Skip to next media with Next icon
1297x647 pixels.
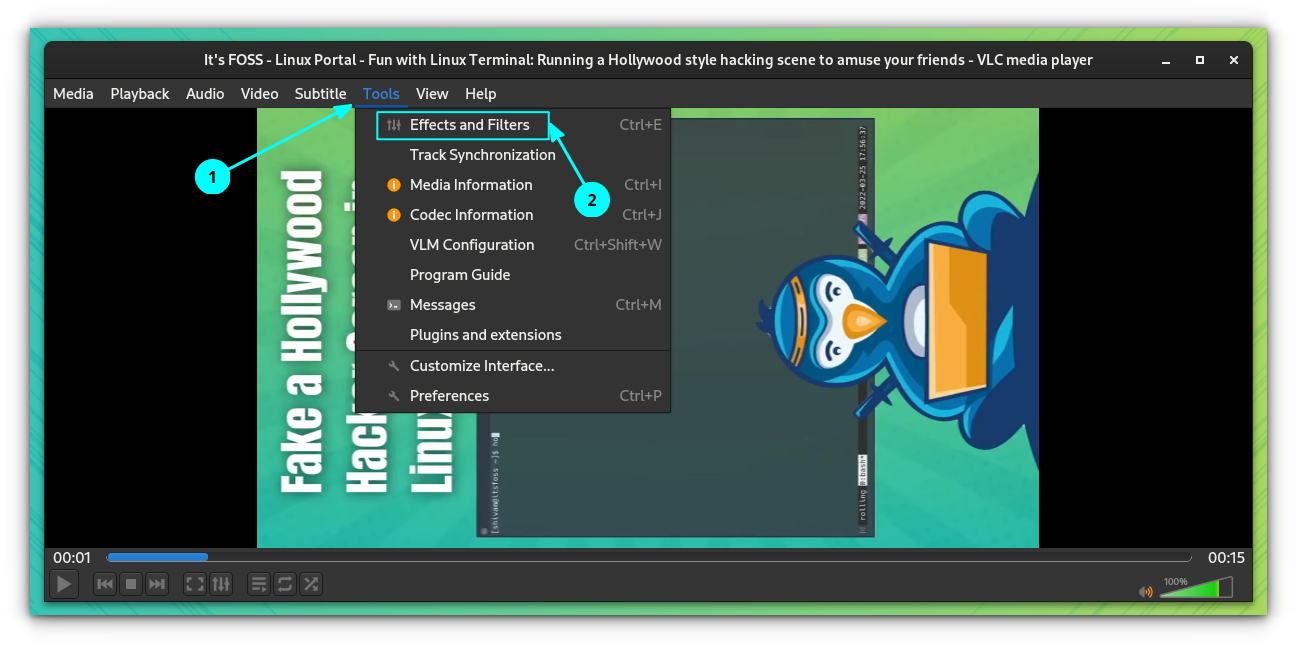pos(157,583)
